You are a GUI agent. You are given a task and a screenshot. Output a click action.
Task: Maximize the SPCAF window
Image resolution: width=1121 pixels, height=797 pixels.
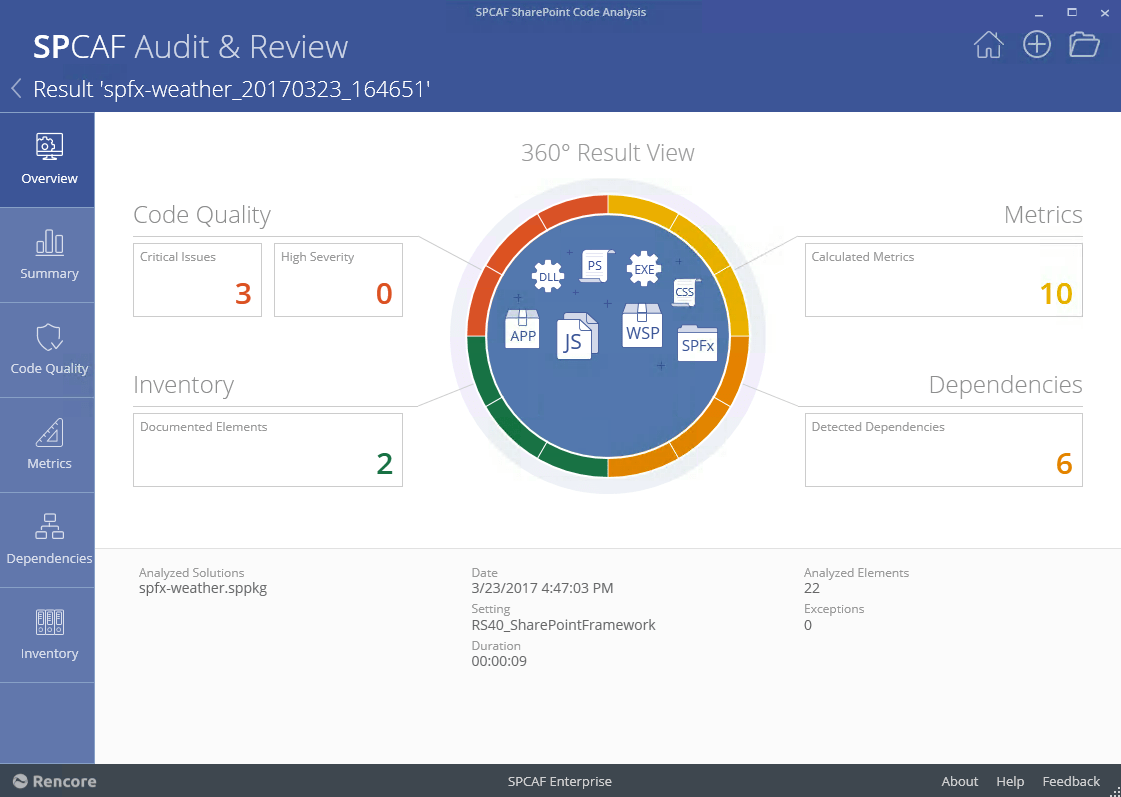click(1072, 13)
